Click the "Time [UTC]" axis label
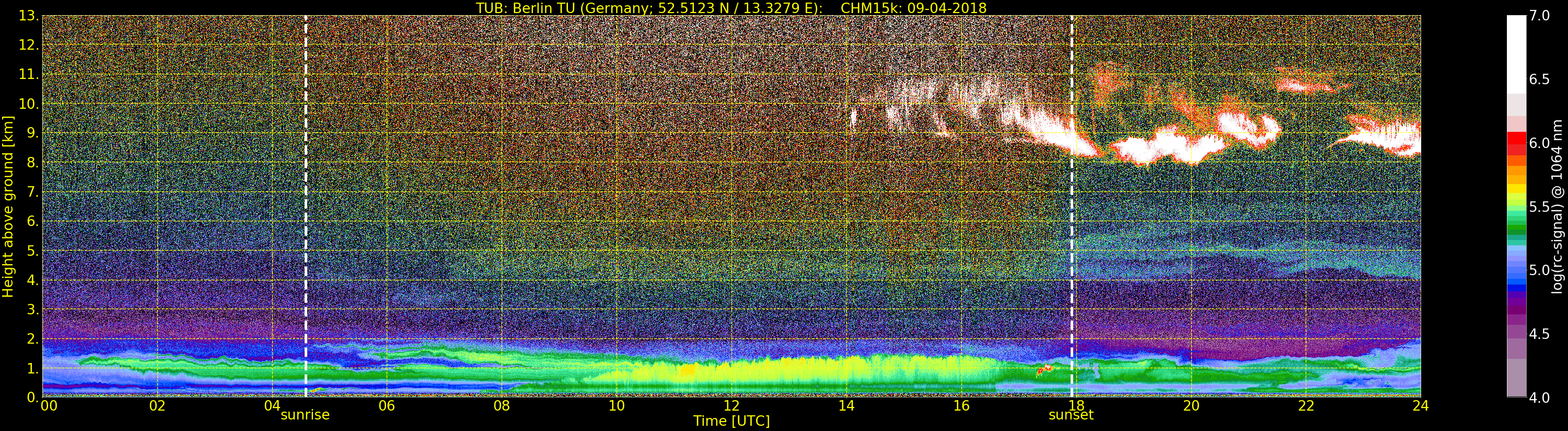Image resolution: width=1568 pixels, height=431 pixels. click(x=731, y=421)
